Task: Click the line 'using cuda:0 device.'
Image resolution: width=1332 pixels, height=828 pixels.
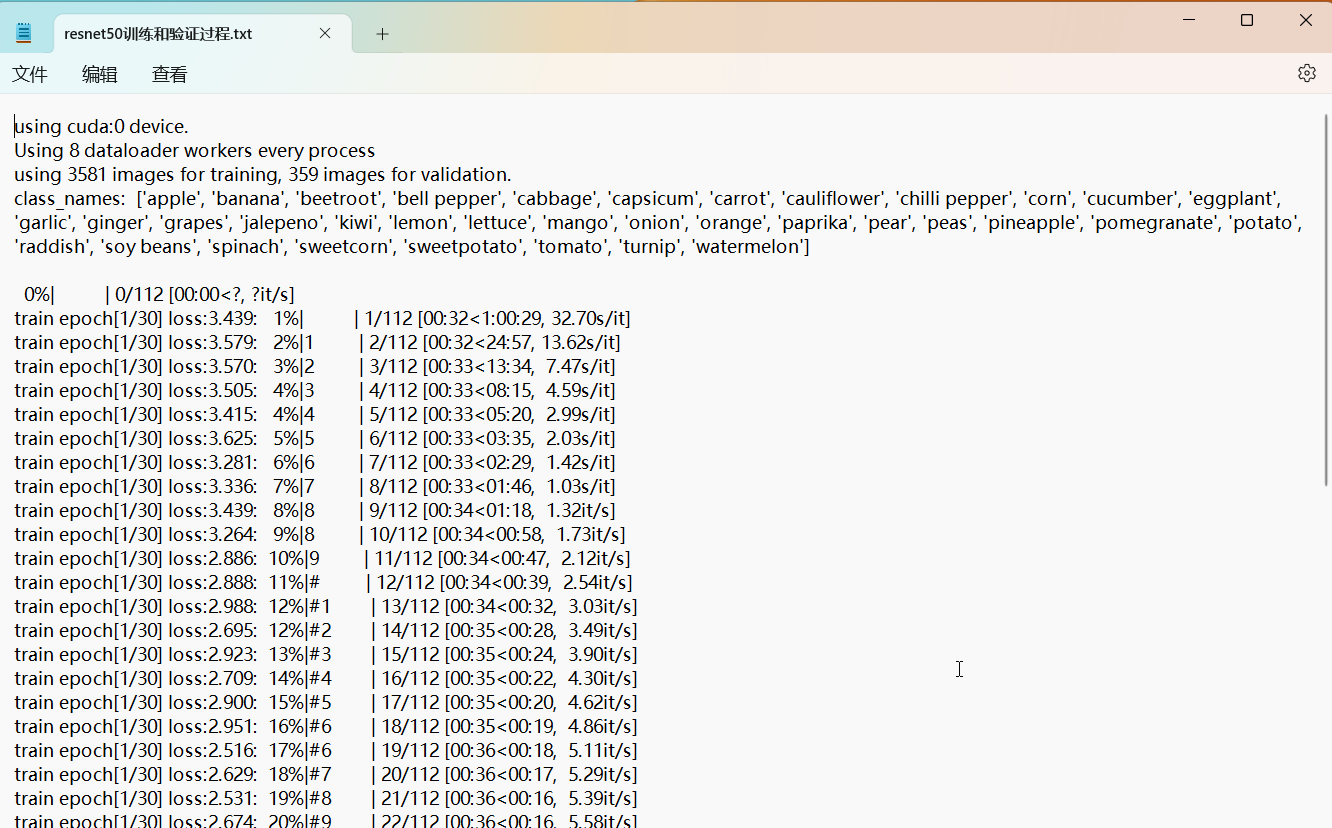Action: 101,127
